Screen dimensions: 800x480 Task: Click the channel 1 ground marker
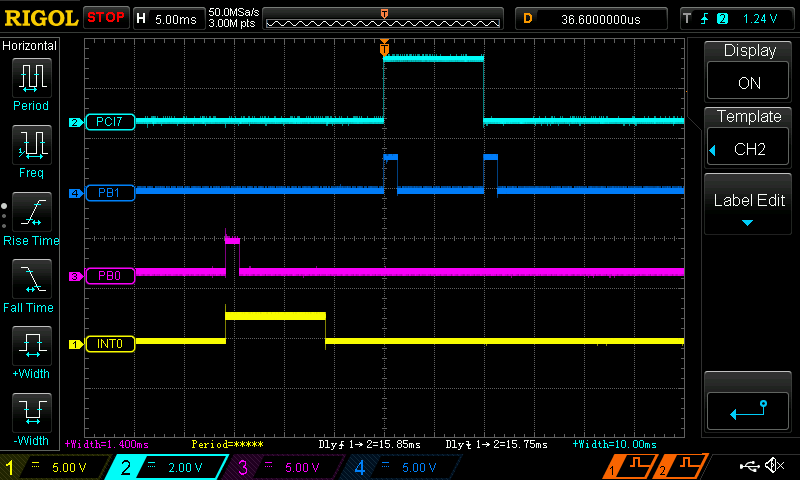(x=76, y=344)
